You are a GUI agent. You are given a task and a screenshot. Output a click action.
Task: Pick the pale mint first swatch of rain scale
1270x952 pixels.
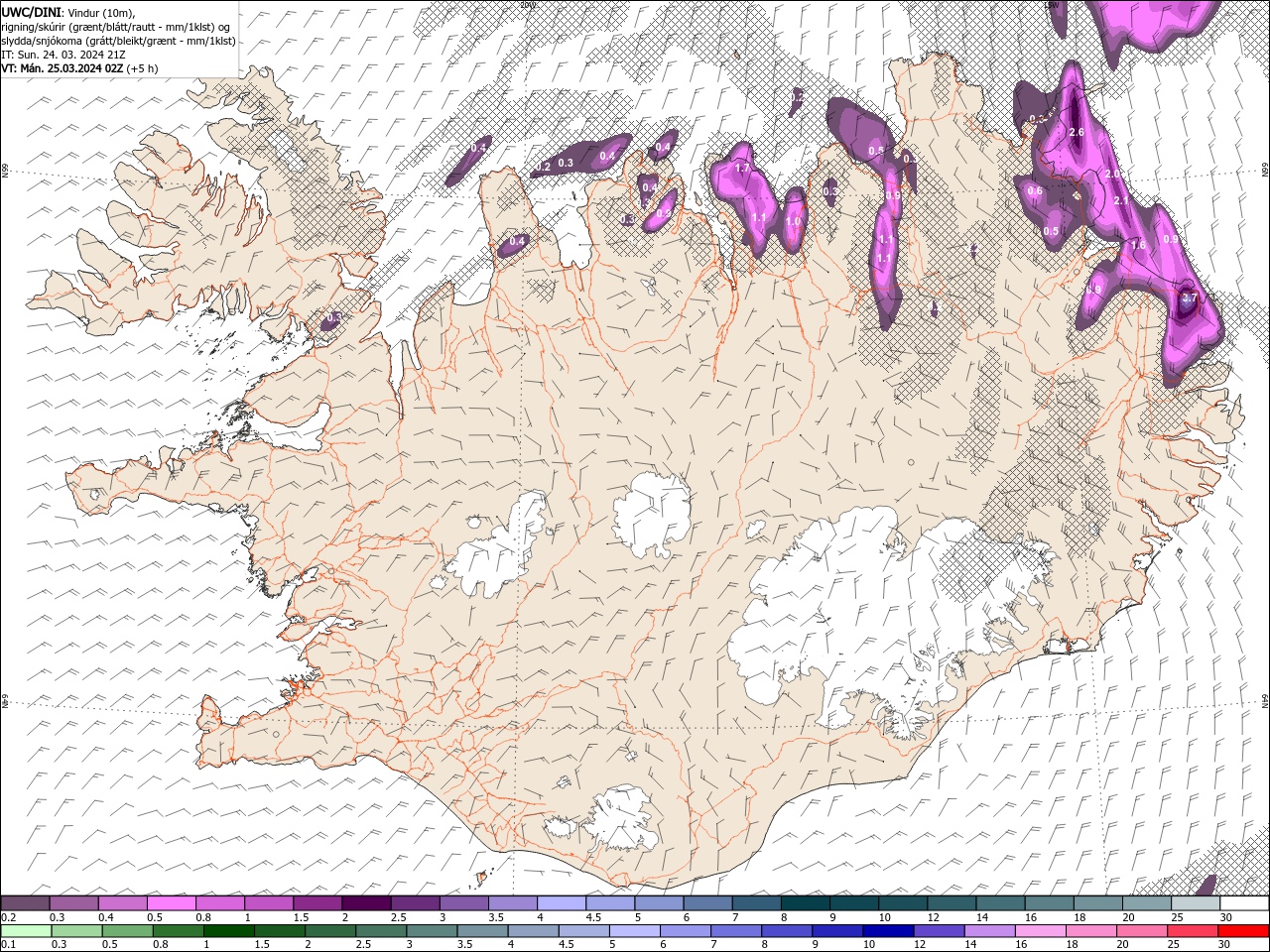(26, 931)
